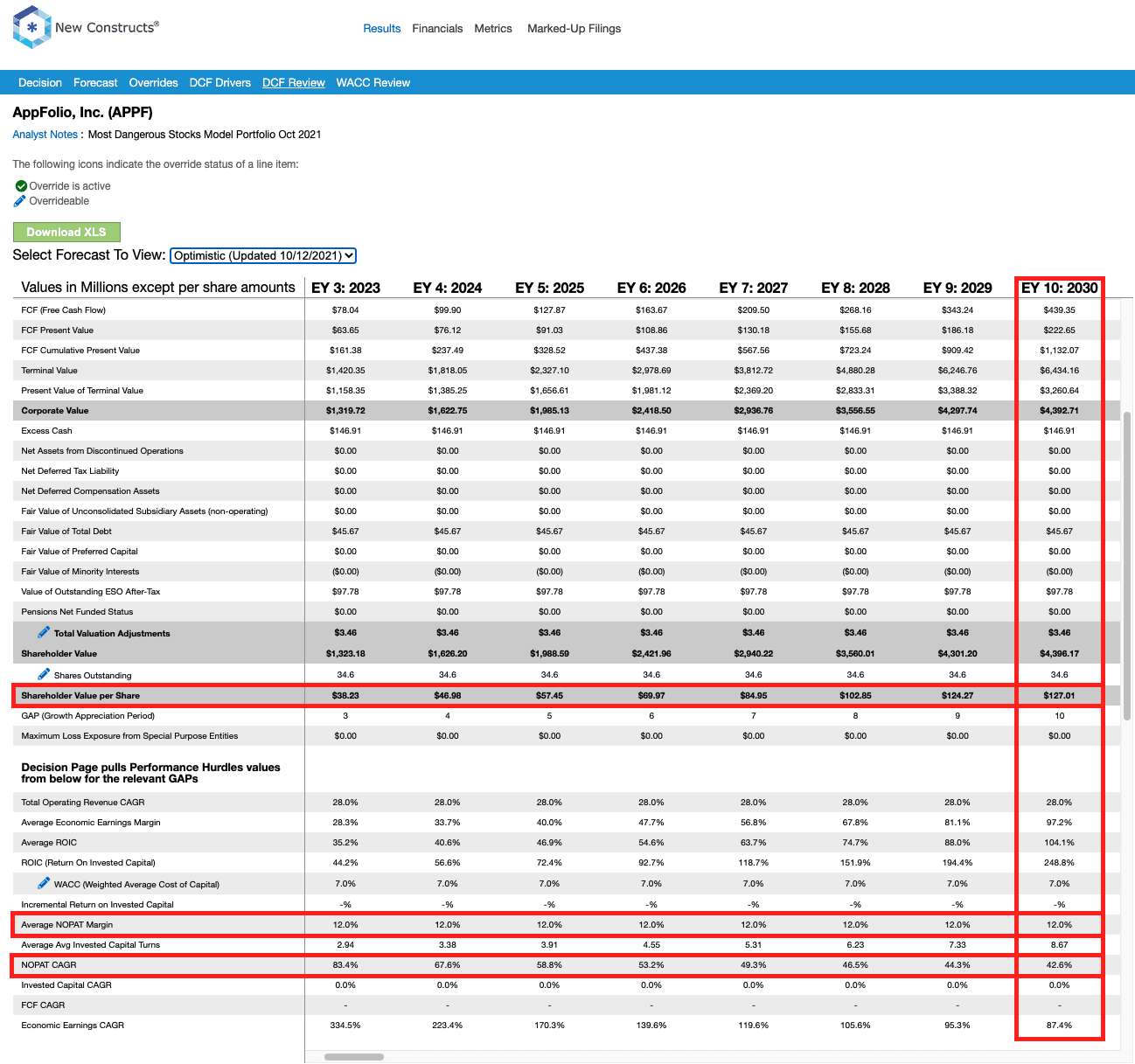This screenshot has height=1064, width=1135.
Task: Click the EY 7: 2027 column header
Action: 754,288
